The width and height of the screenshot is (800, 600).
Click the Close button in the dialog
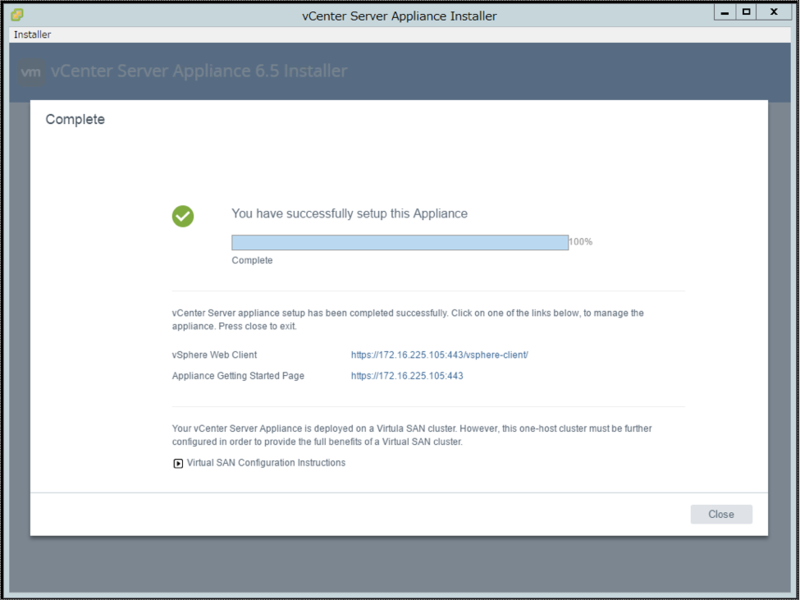tap(721, 514)
